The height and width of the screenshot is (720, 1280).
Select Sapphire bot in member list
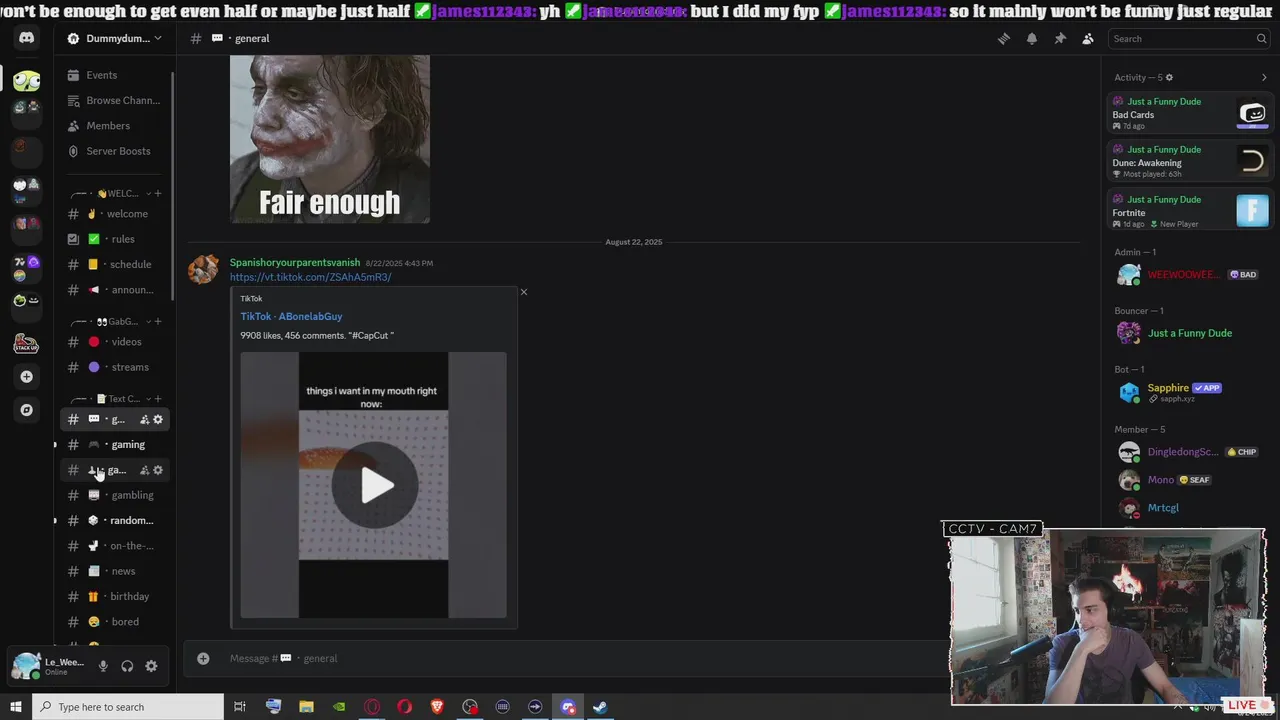pyautogui.click(x=1190, y=392)
